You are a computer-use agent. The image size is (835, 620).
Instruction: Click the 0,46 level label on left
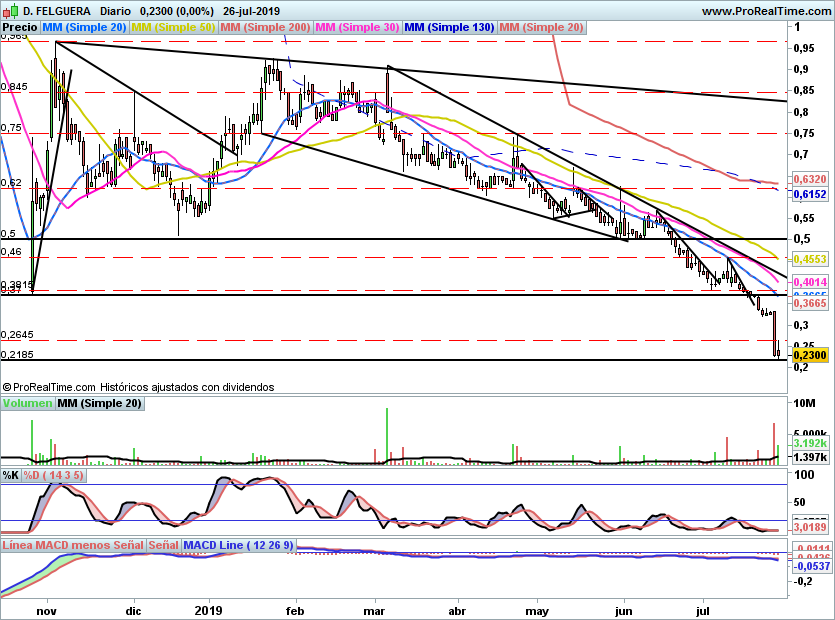[11, 252]
